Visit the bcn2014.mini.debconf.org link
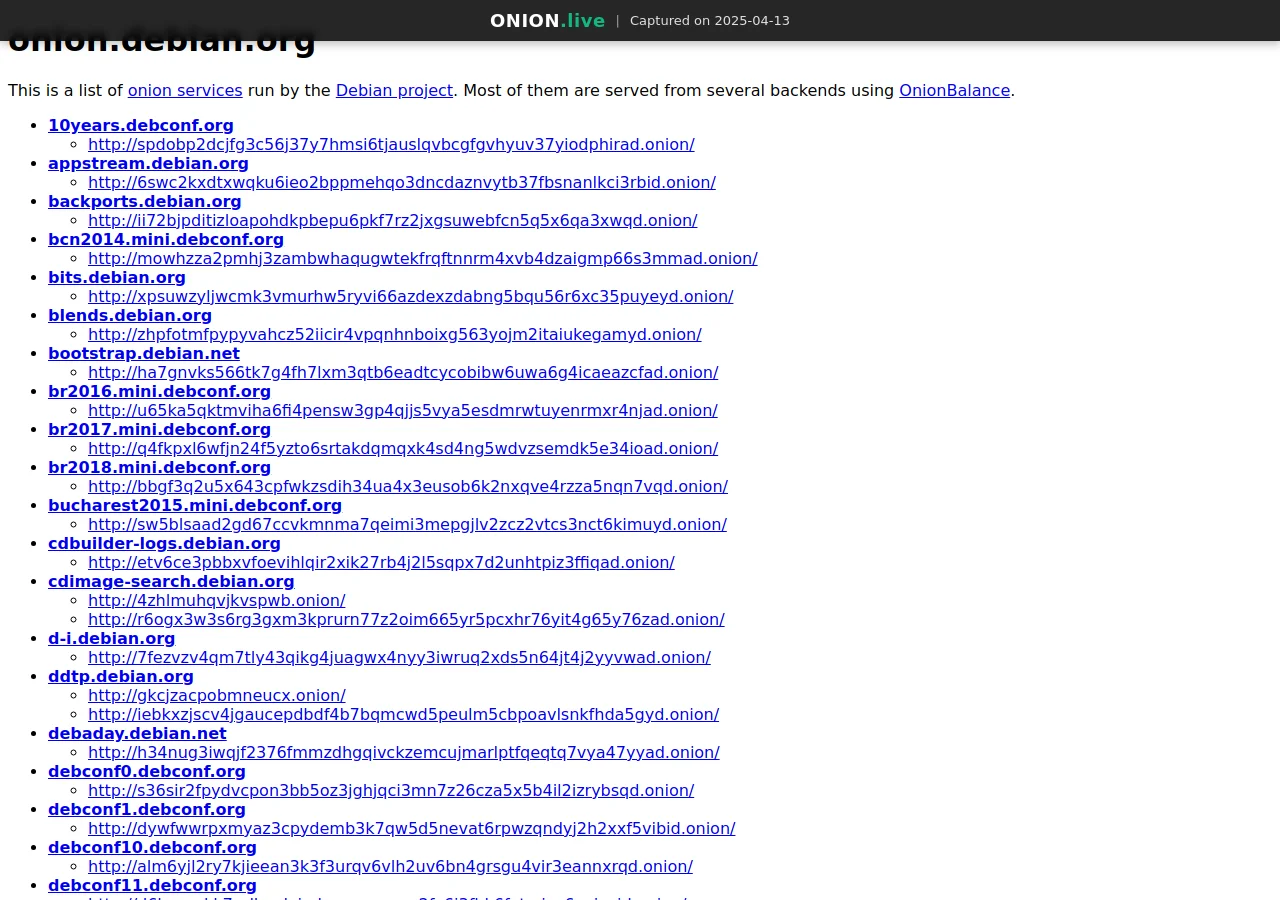 pos(166,239)
